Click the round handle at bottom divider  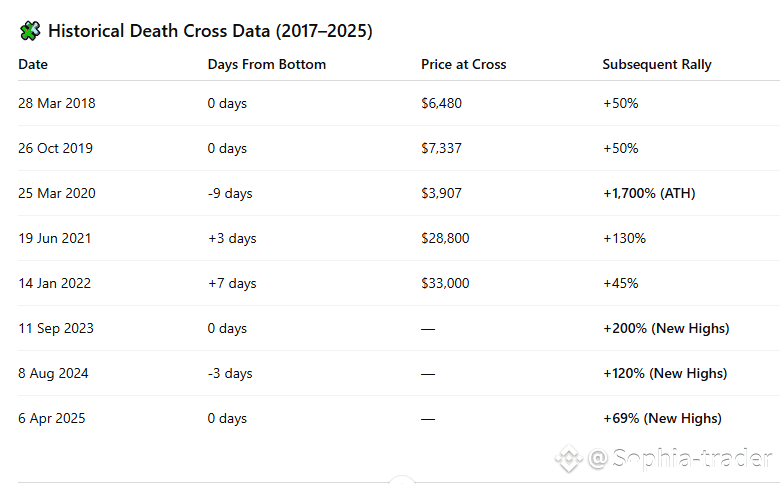400,480
